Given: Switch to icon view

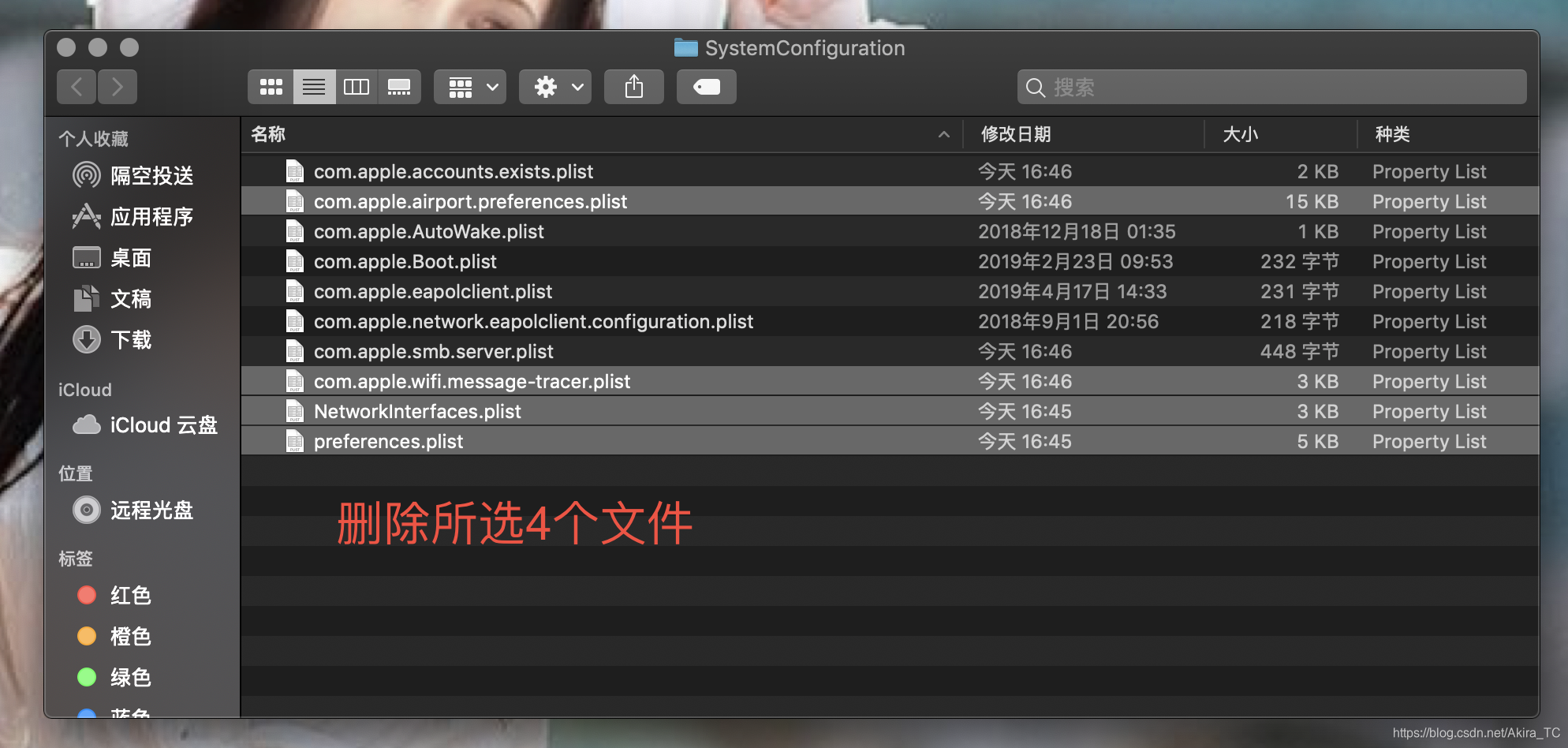Looking at the screenshot, I should tap(271, 87).
